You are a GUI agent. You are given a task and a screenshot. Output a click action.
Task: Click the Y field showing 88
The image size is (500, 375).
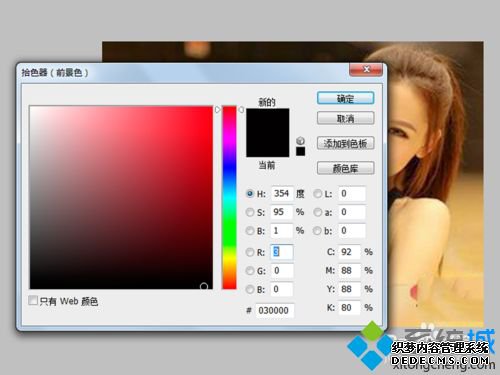click(x=350, y=289)
